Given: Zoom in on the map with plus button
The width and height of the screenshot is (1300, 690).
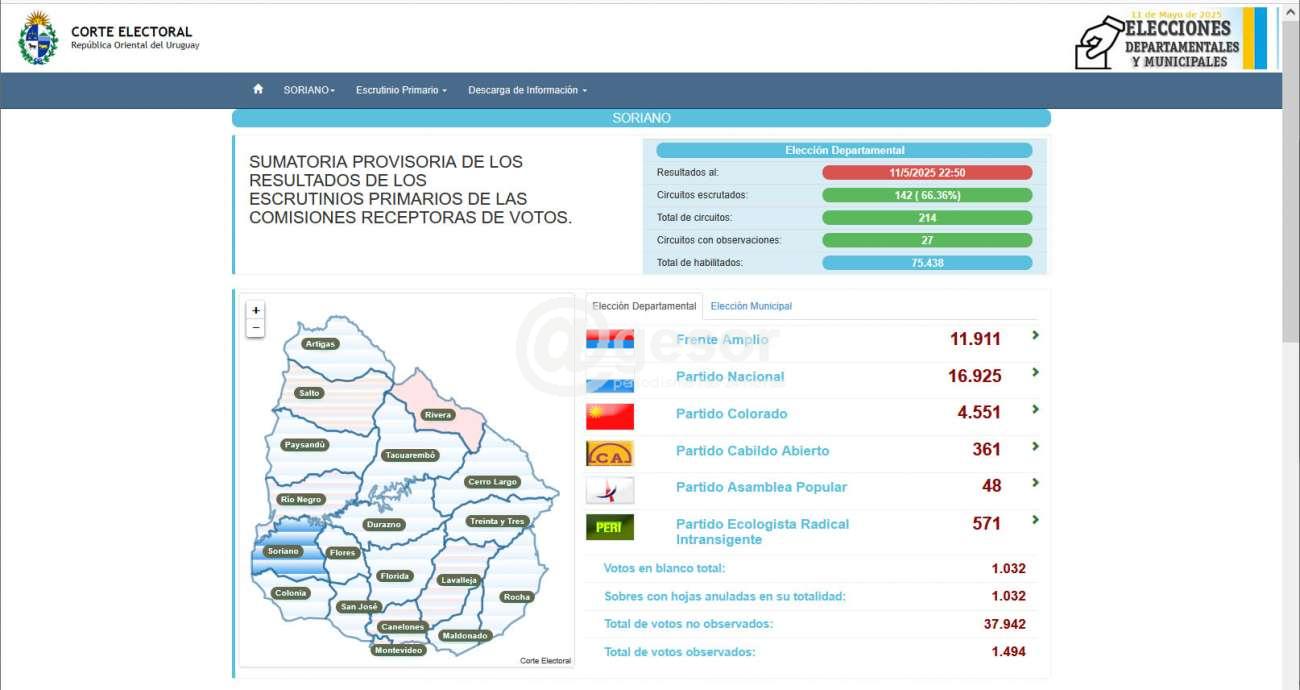Looking at the screenshot, I should point(256,310).
